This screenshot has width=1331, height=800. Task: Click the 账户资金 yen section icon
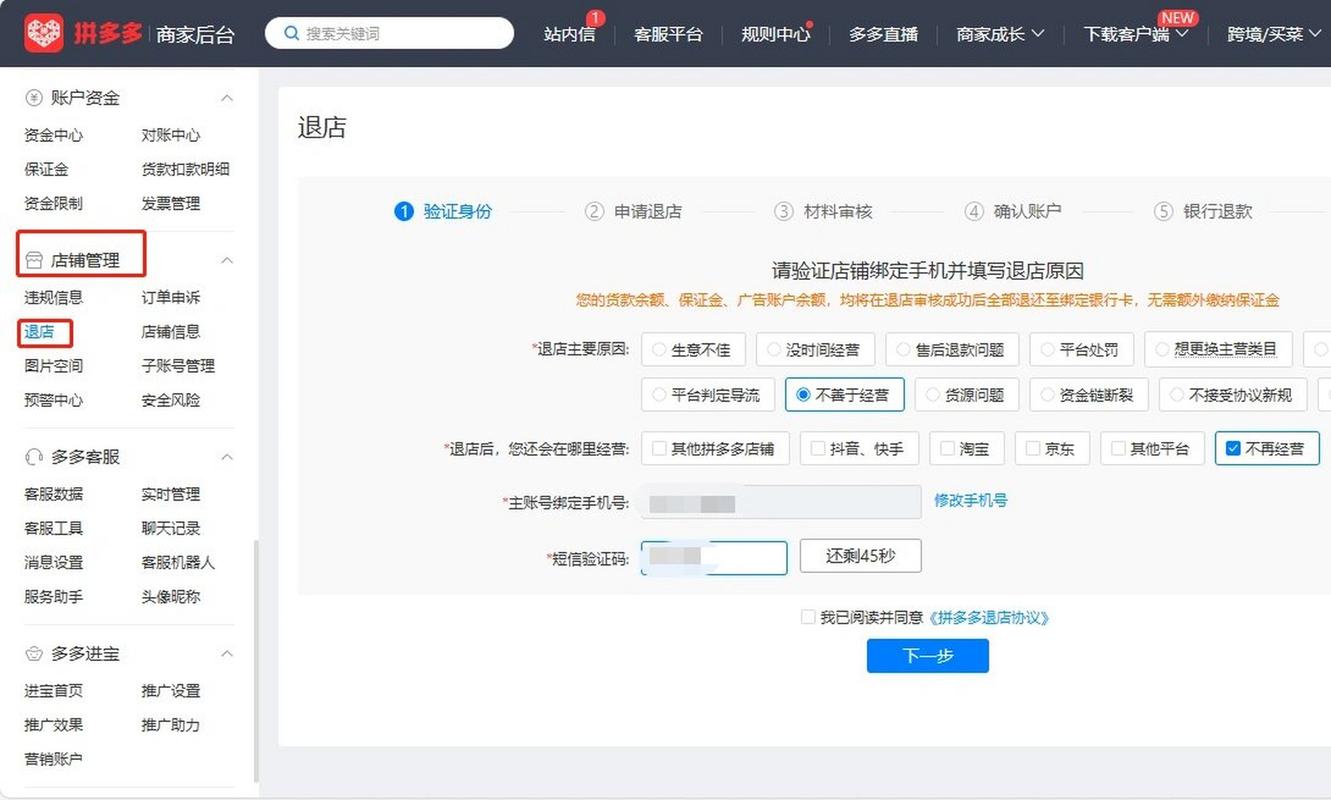[34, 98]
